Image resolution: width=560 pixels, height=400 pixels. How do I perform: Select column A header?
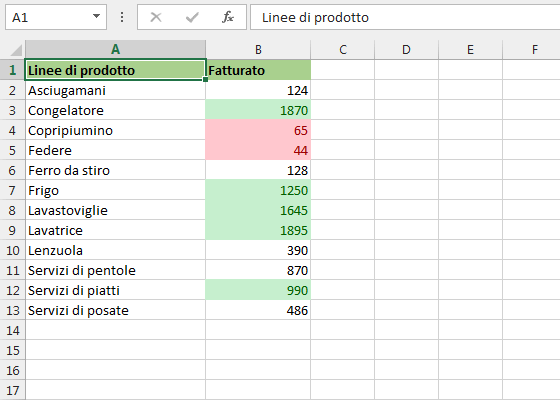pyautogui.click(x=115, y=49)
